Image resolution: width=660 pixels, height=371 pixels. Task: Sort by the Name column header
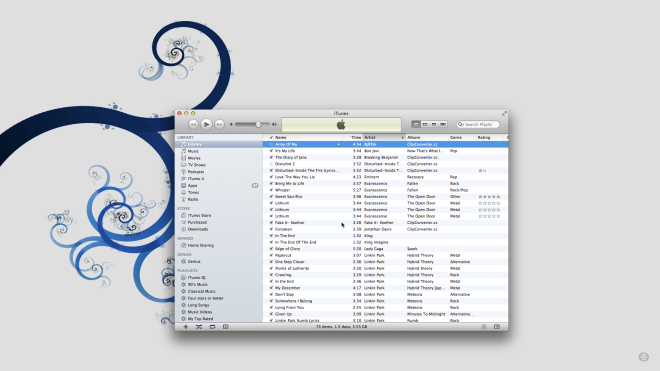pos(308,137)
